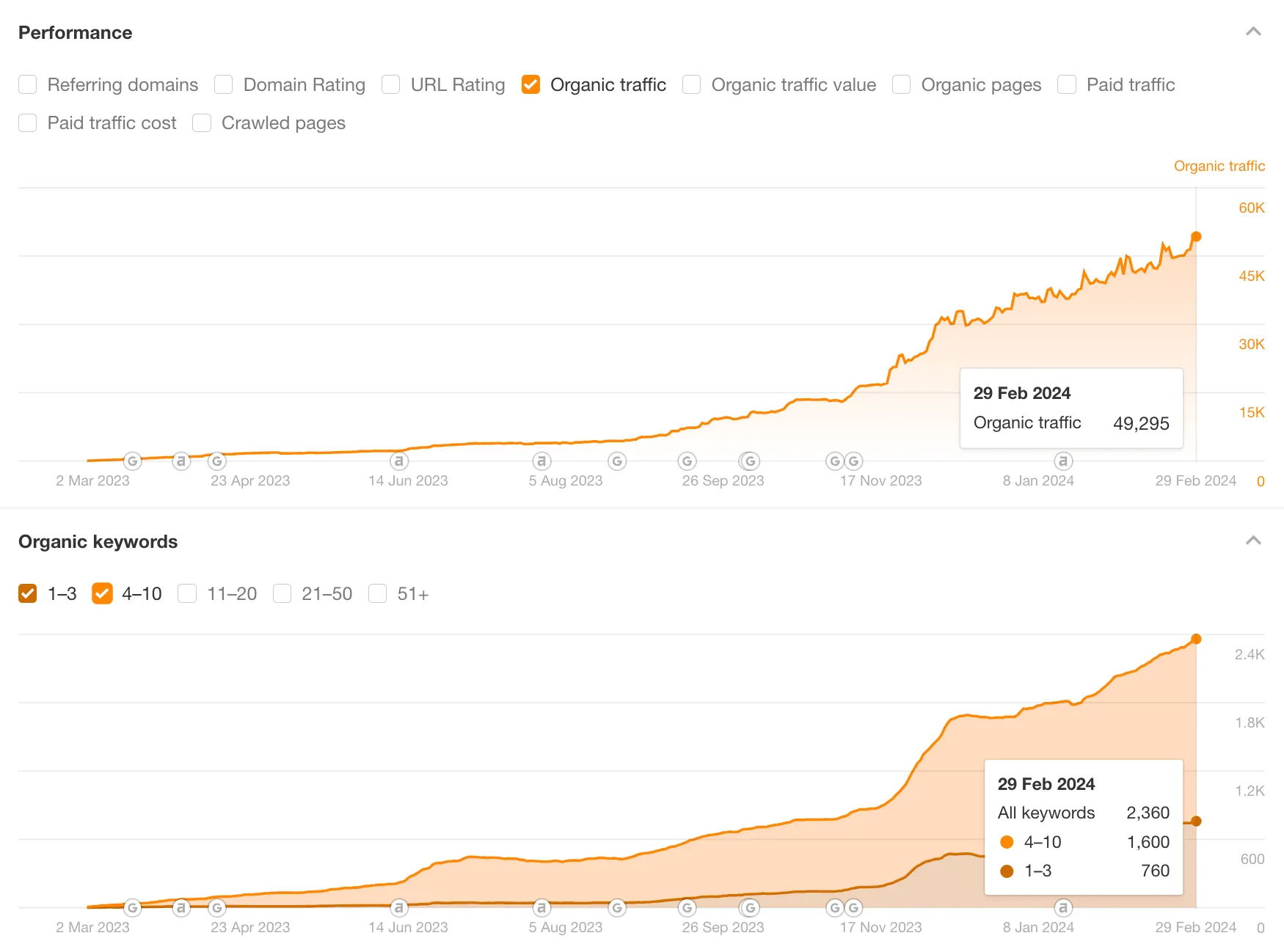Click the orange 4–10 legend dot in tooltip

(x=1007, y=842)
